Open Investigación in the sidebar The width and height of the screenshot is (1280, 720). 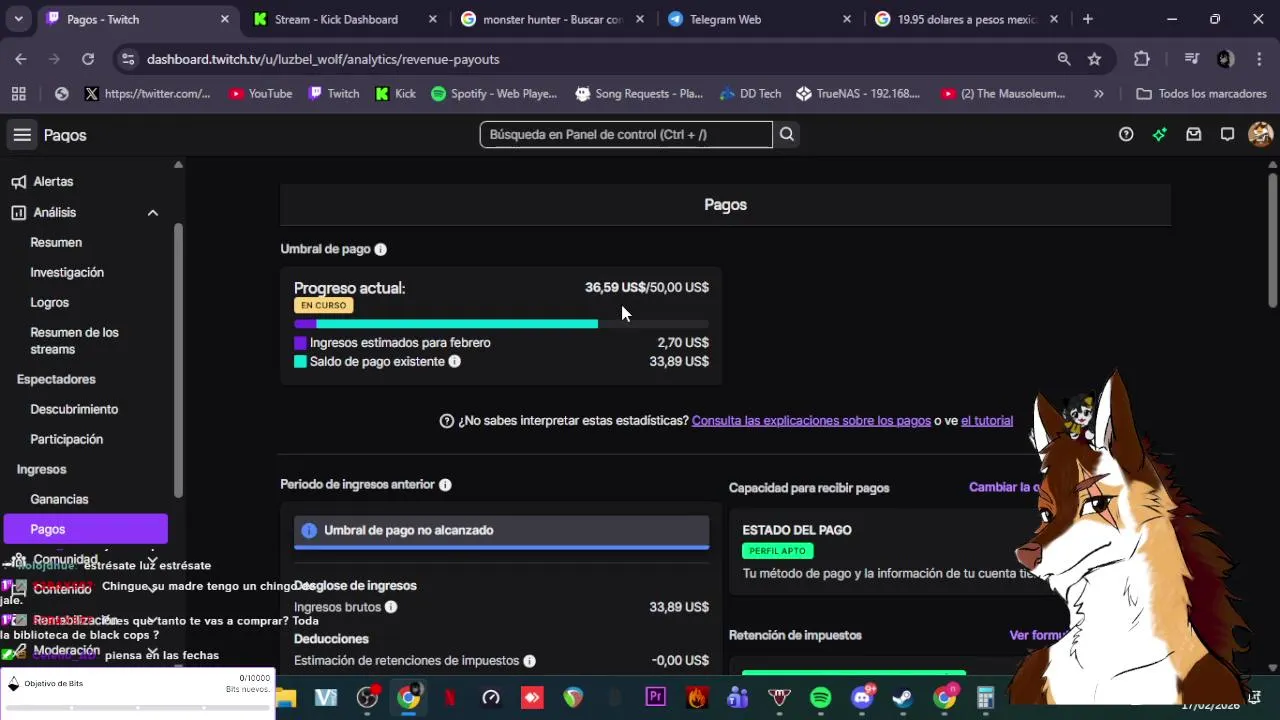[x=67, y=272]
